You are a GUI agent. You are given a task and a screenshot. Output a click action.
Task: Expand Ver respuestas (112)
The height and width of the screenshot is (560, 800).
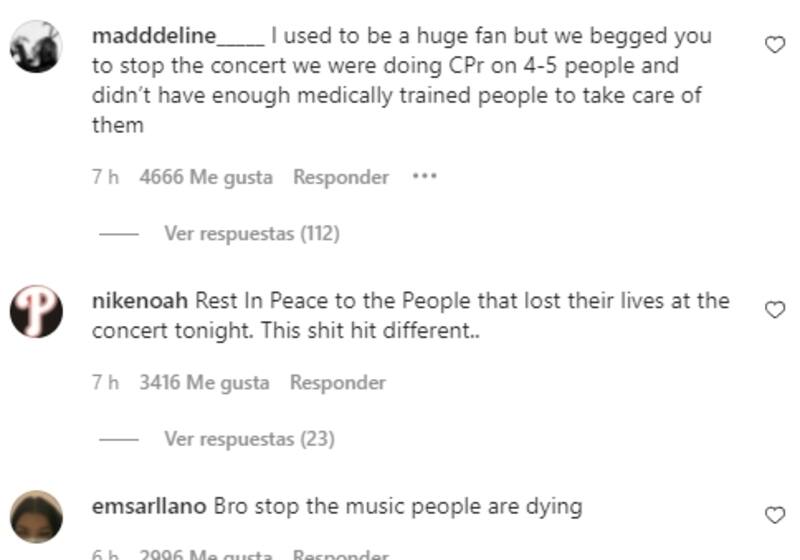(x=252, y=234)
